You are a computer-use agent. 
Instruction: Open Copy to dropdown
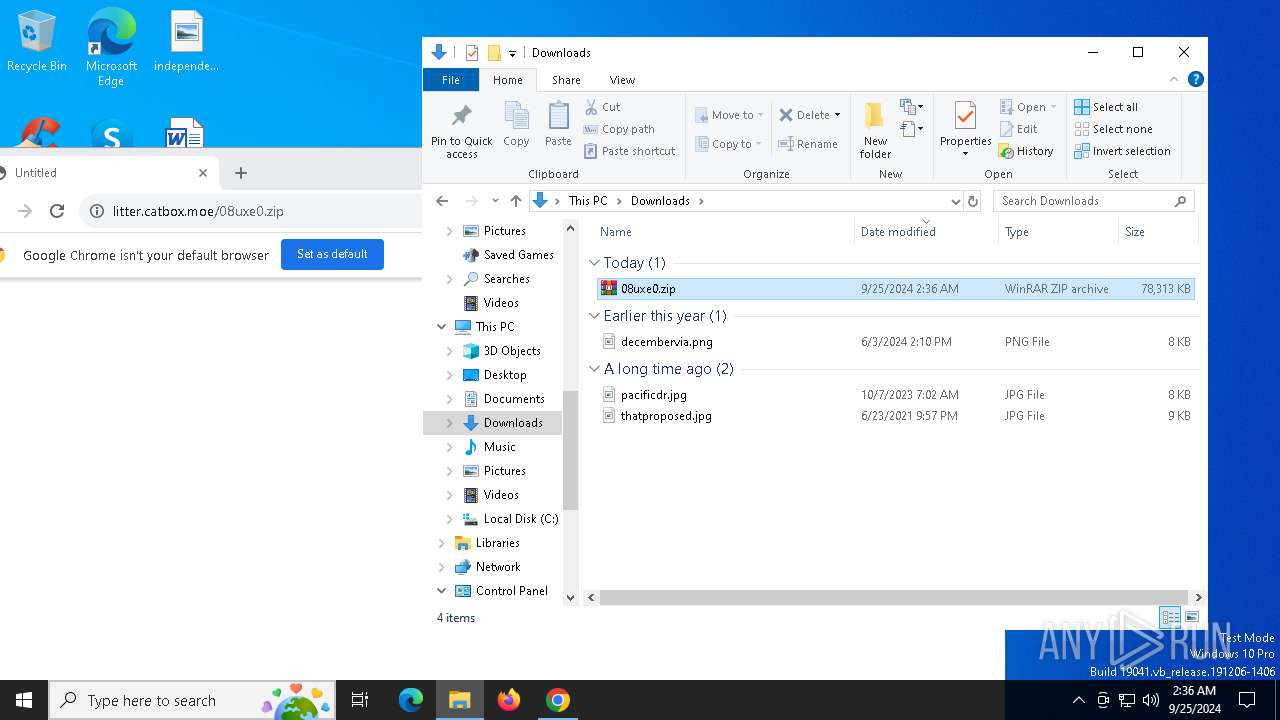pos(730,144)
